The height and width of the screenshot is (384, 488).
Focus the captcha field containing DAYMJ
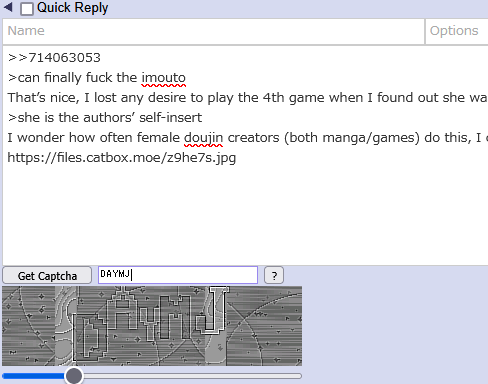point(178,275)
